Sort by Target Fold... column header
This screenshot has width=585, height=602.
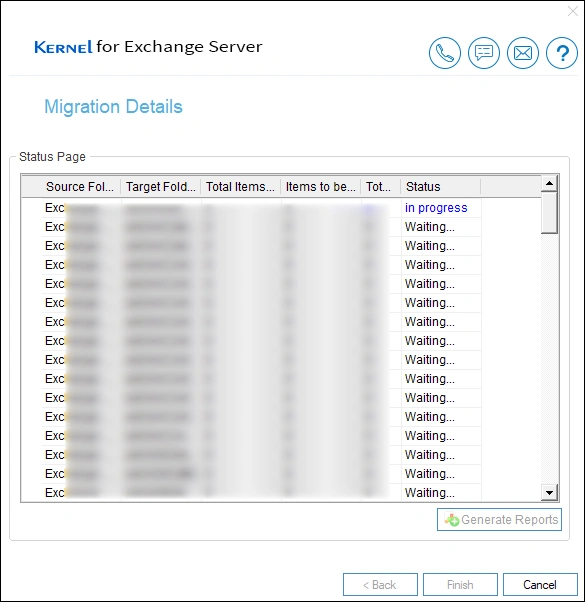[161, 187]
